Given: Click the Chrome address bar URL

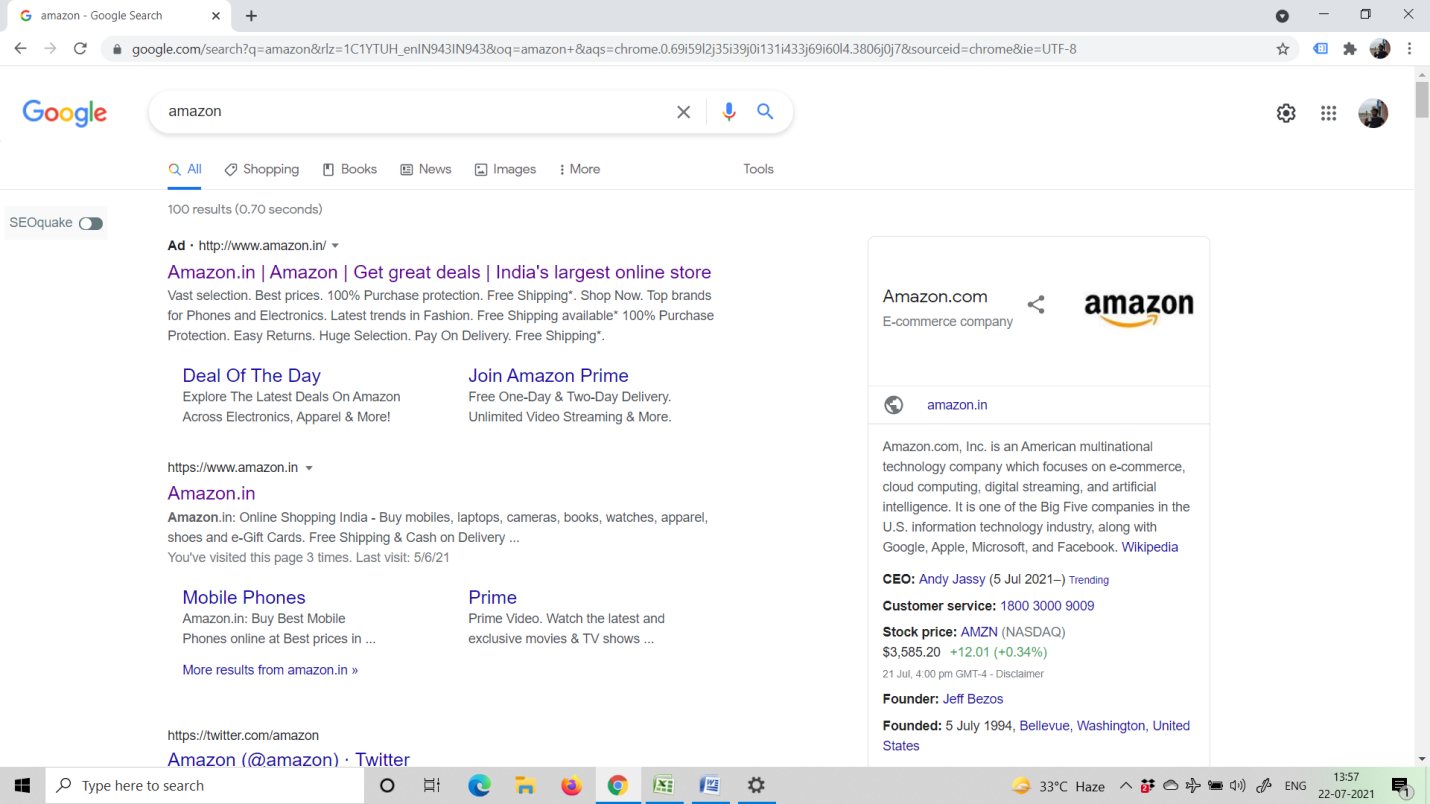Looking at the screenshot, I should tap(604, 49).
